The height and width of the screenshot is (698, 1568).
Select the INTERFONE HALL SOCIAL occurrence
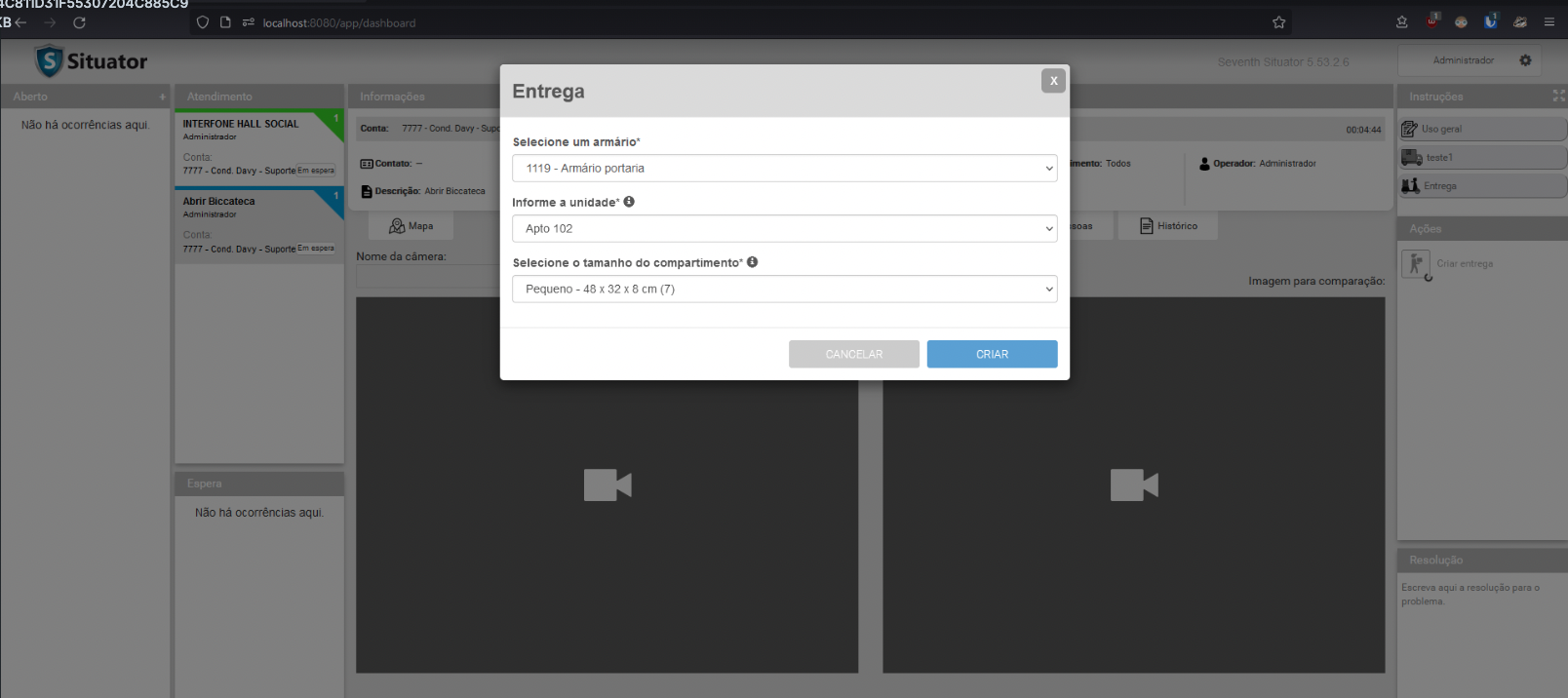click(258, 146)
